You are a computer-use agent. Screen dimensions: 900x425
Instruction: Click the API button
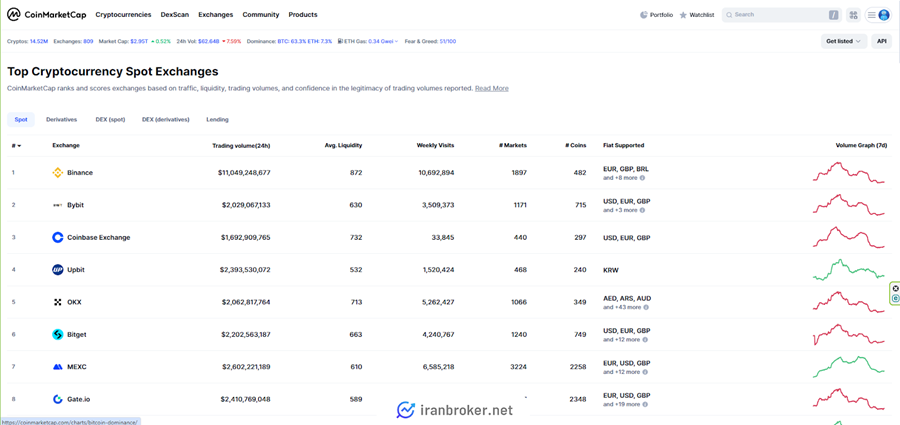[882, 41]
